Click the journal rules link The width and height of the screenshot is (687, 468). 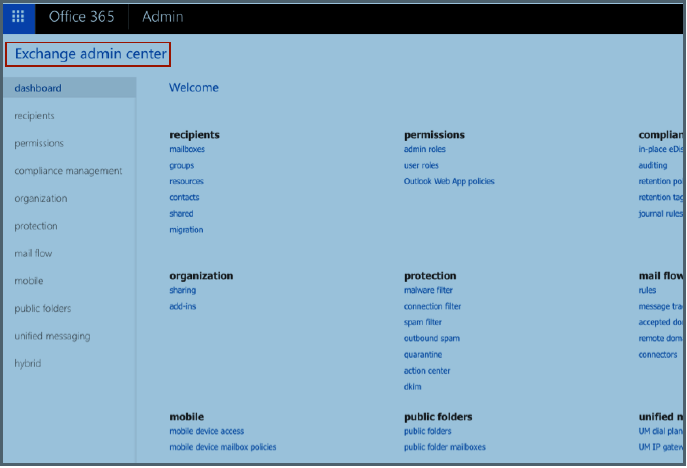(x=661, y=214)
